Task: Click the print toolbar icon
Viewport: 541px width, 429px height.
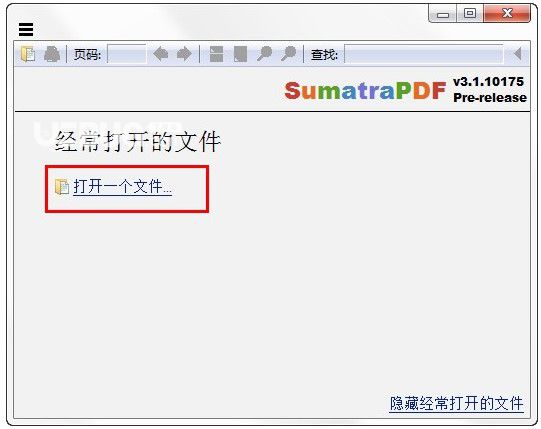Action: click(52, 54)
